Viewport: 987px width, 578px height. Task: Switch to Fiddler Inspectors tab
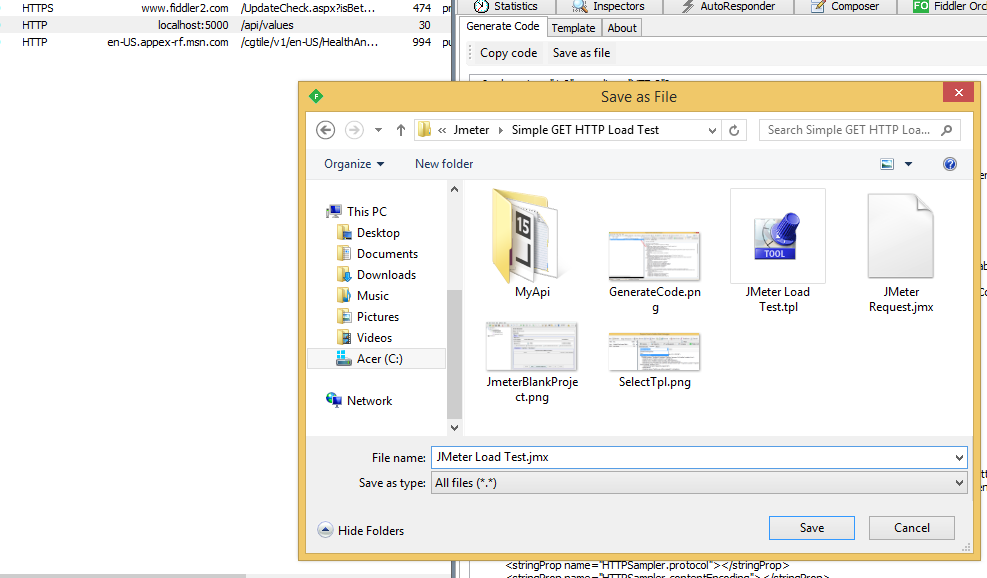click(x=609, y=6)
